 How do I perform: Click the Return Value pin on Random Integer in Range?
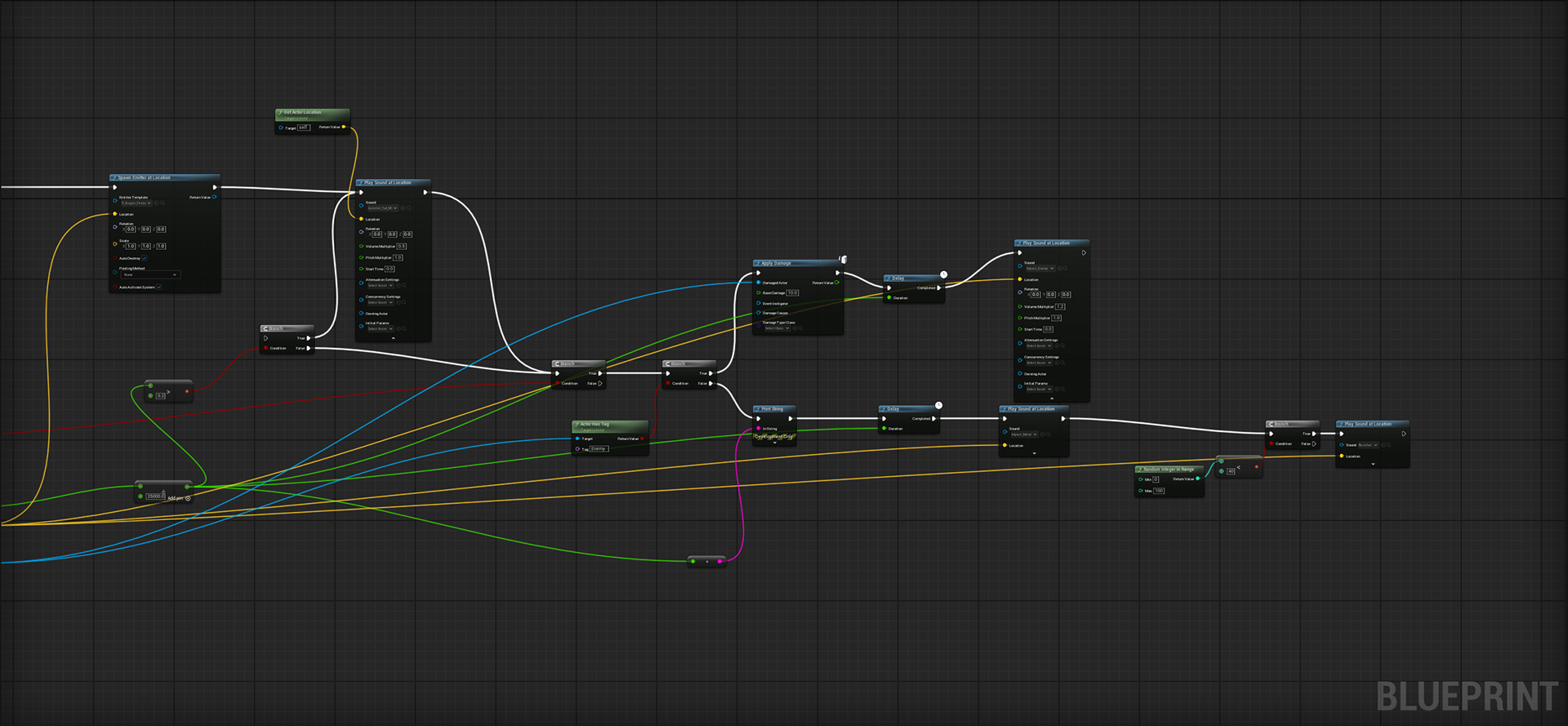1197,479
